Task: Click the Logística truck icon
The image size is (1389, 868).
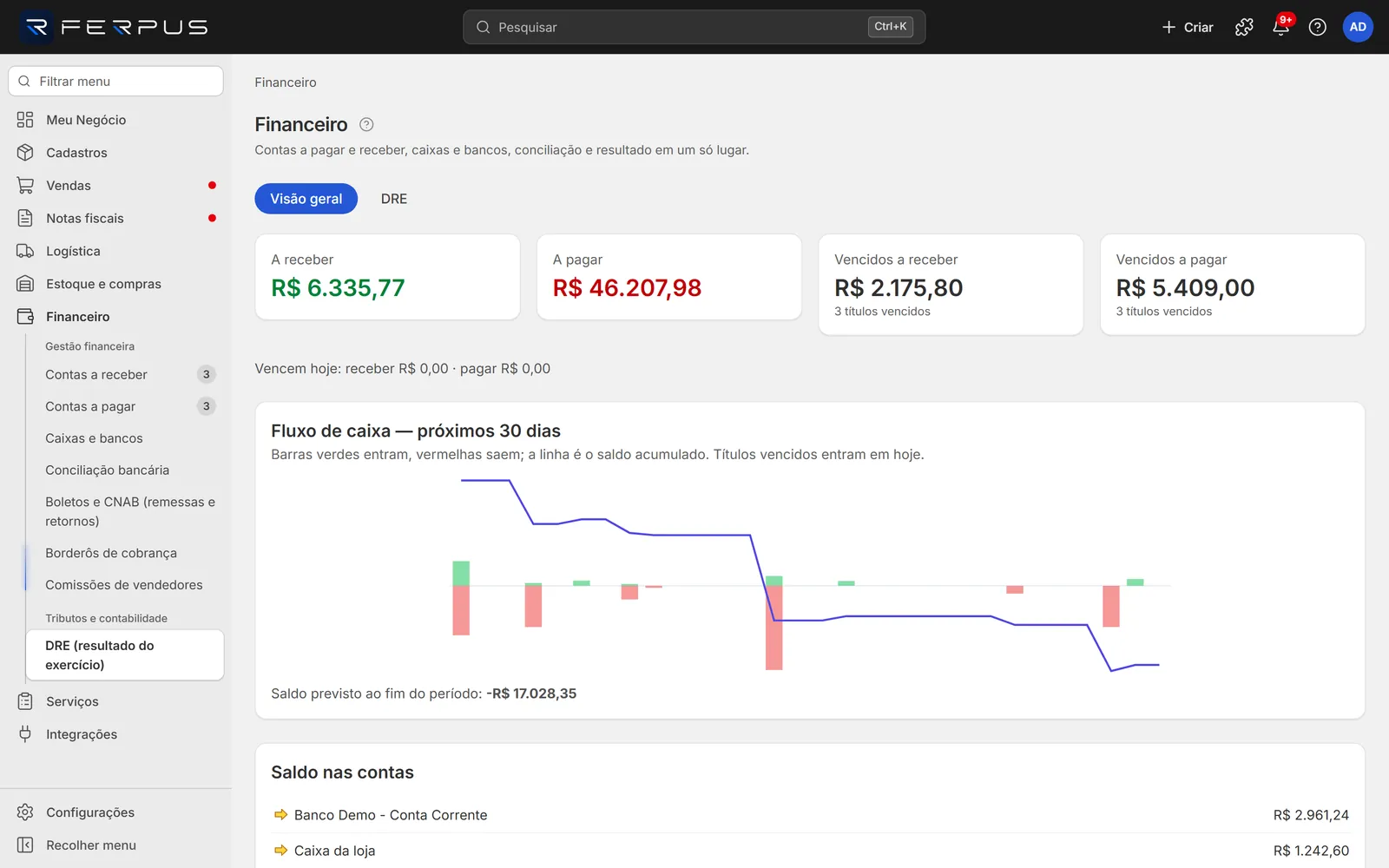Action: tap(25, 251)
